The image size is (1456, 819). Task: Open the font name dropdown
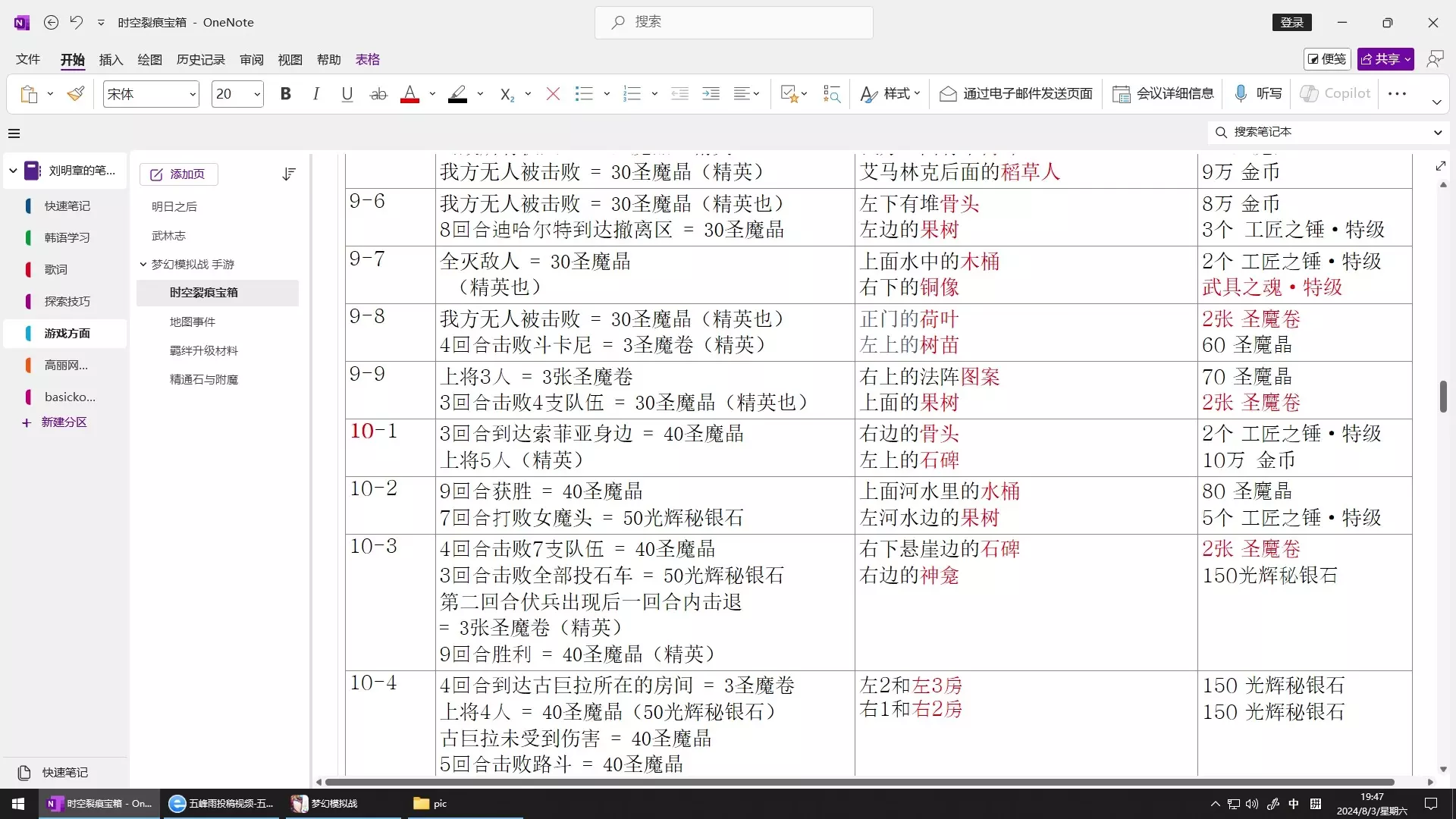tap(193, 94)
